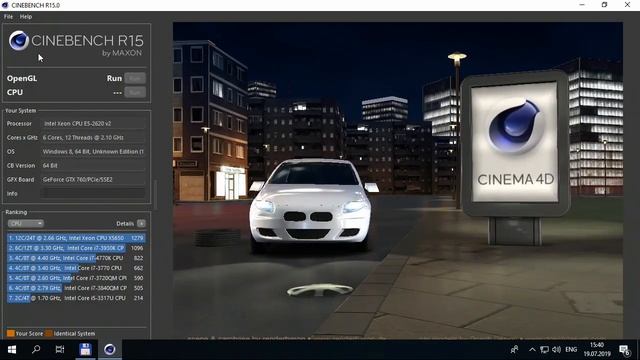Select Core i7-4770K ranking row
This screenshot has width=640, height=360.
76,258
